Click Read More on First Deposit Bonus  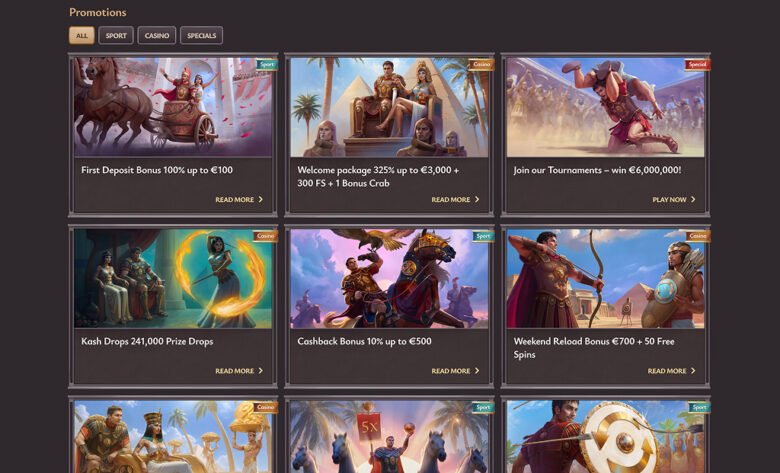pos(239,200)
